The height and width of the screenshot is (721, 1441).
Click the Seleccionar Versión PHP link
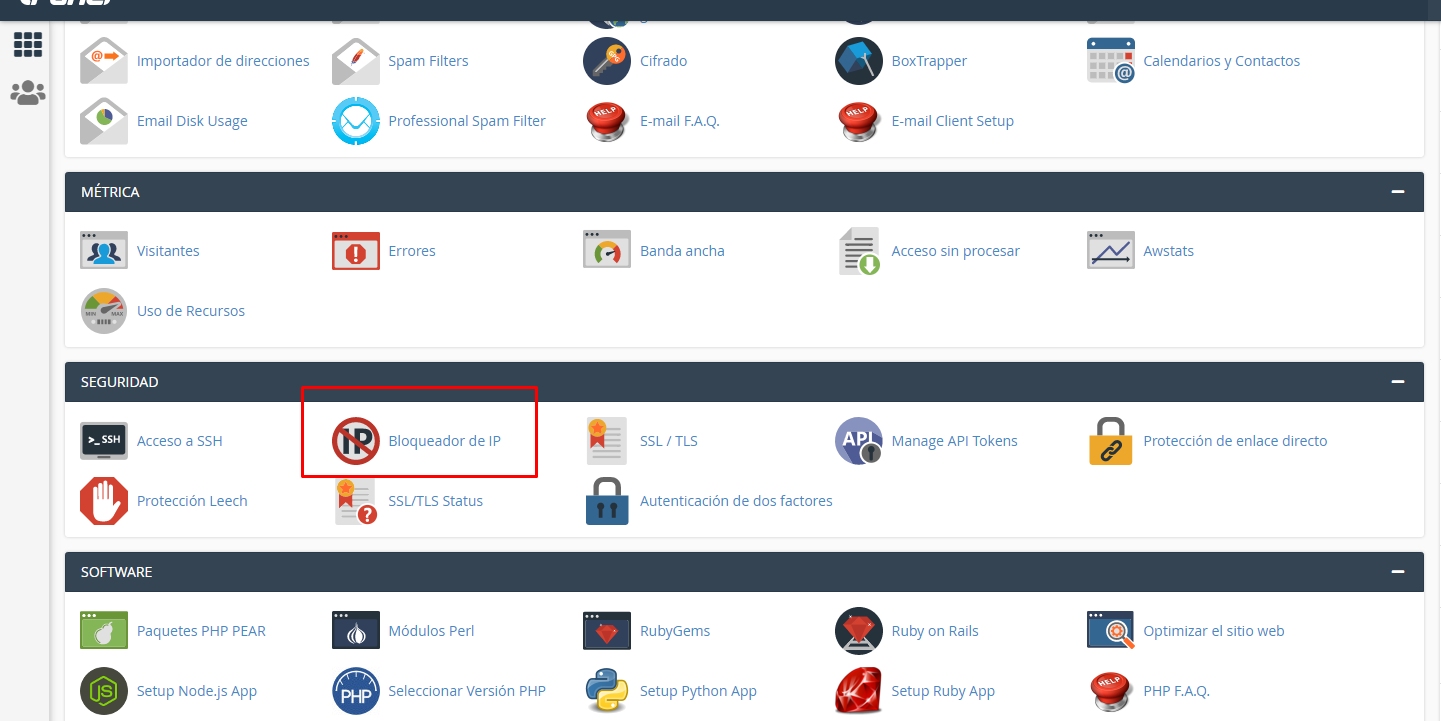pyautogui.click(x=467, y=691)
